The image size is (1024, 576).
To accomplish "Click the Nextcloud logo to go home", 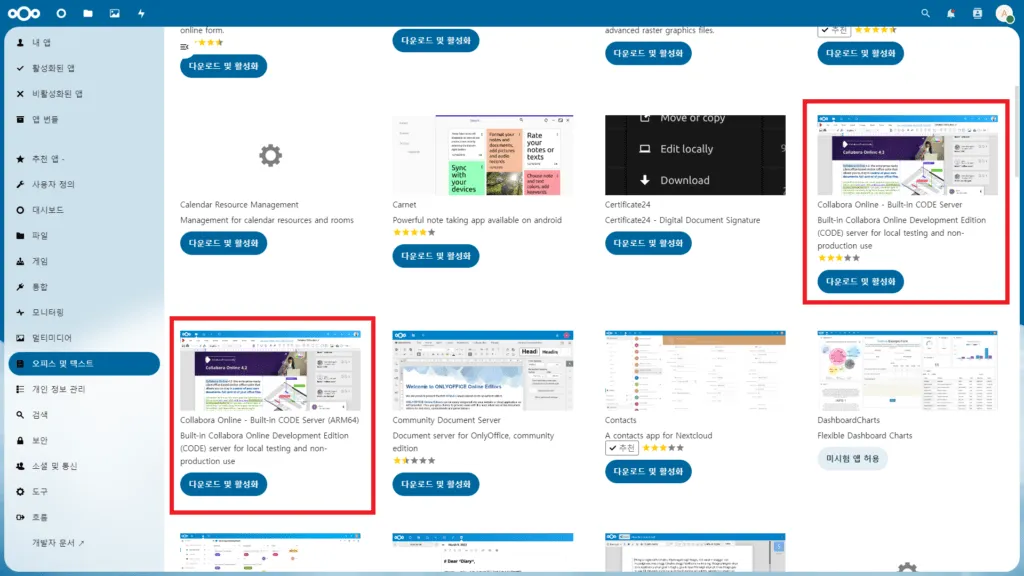I will coord(22,13).
